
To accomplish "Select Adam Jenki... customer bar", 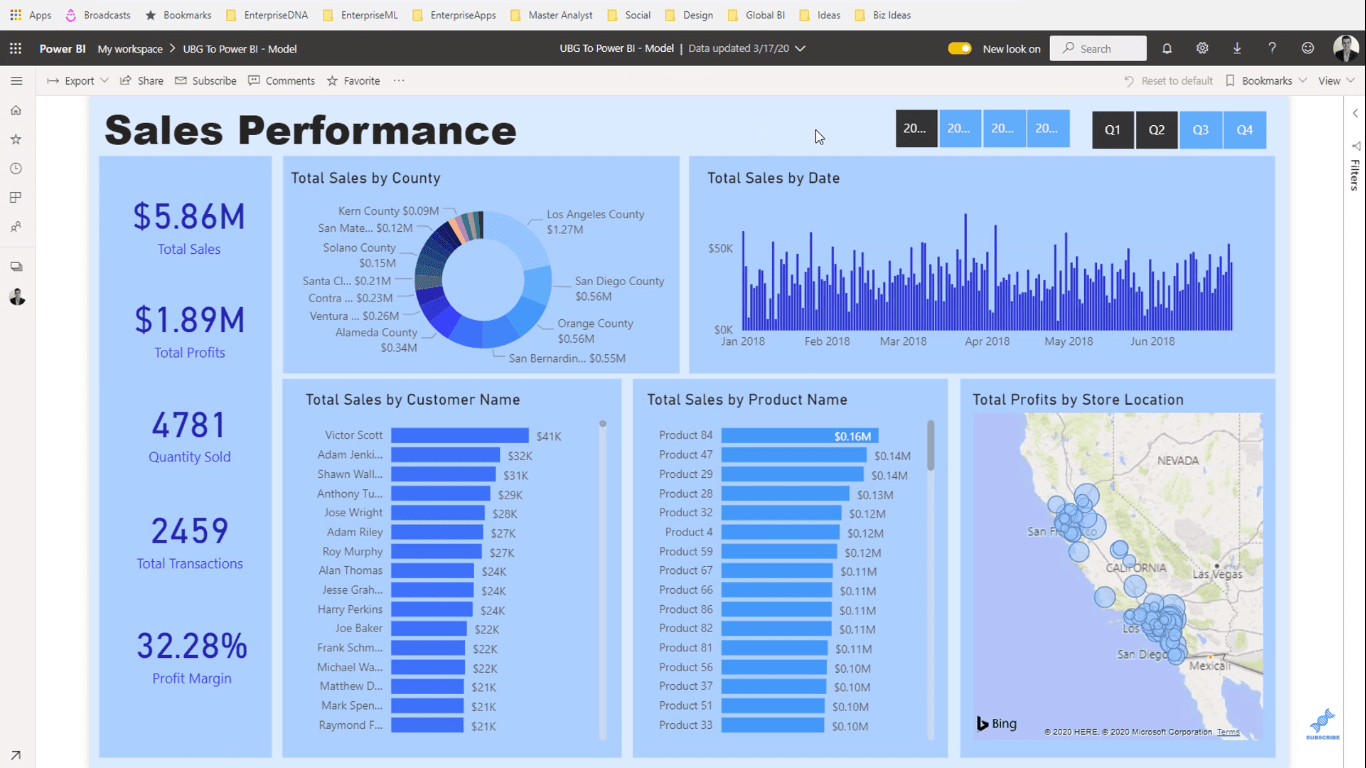I will [x=445, y=455].
